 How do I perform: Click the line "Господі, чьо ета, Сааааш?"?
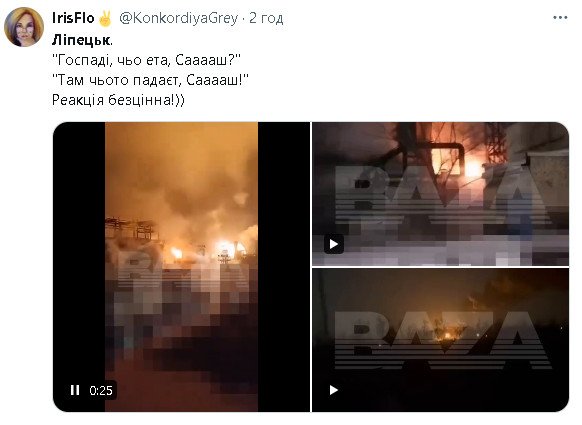pos(146,60)
